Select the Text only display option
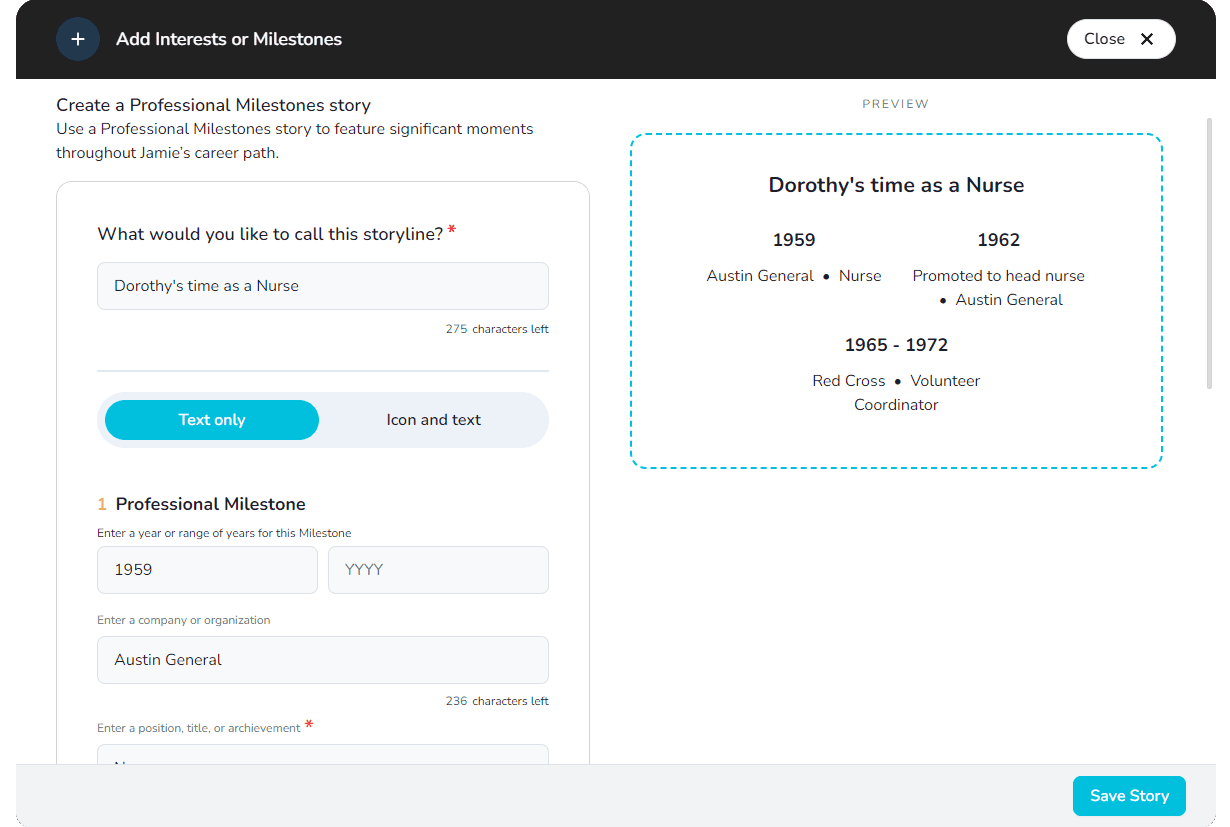The height and width of the screenshot is (827, 1230). (212, 420)
